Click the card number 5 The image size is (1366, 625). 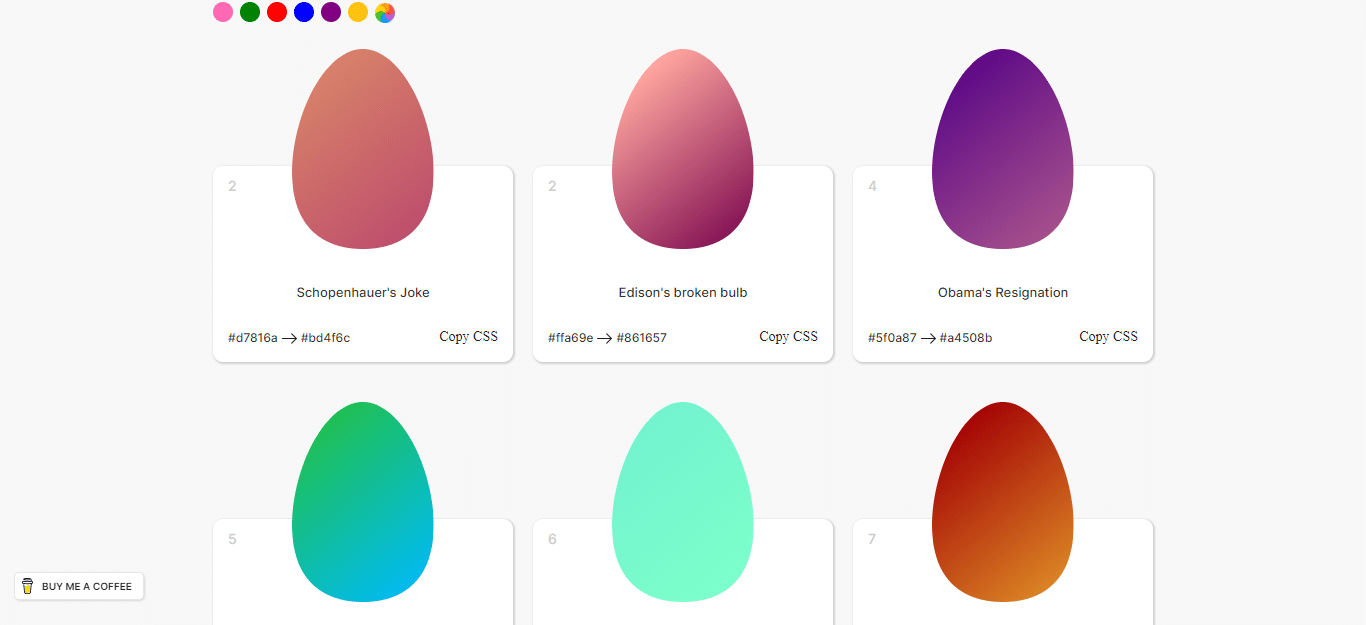pos(233,539)
